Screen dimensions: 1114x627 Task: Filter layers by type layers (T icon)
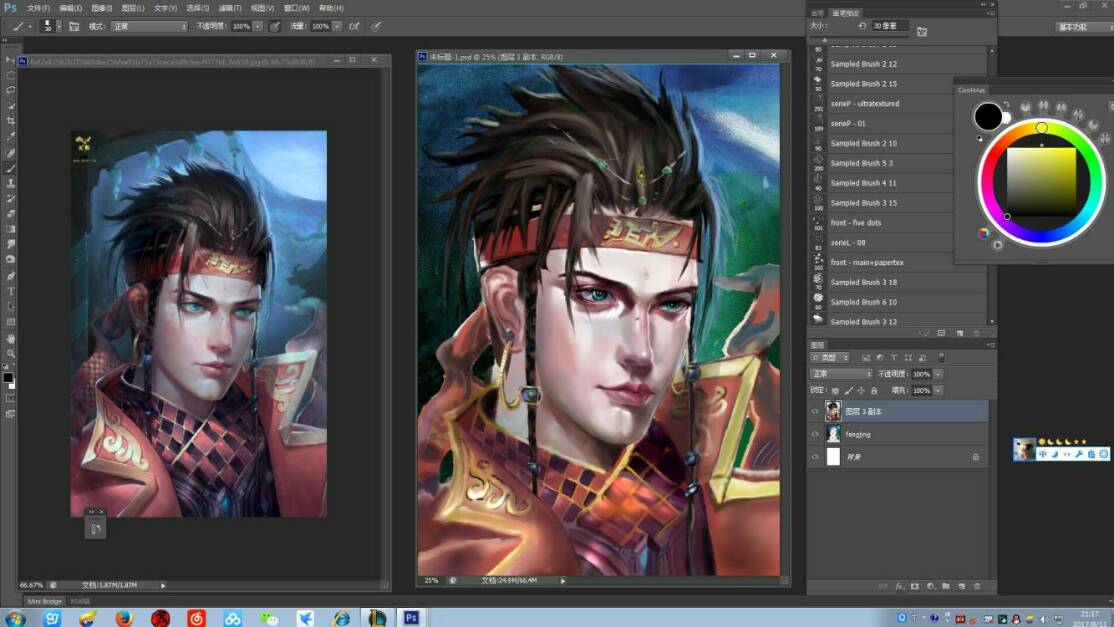click(894, 357)
